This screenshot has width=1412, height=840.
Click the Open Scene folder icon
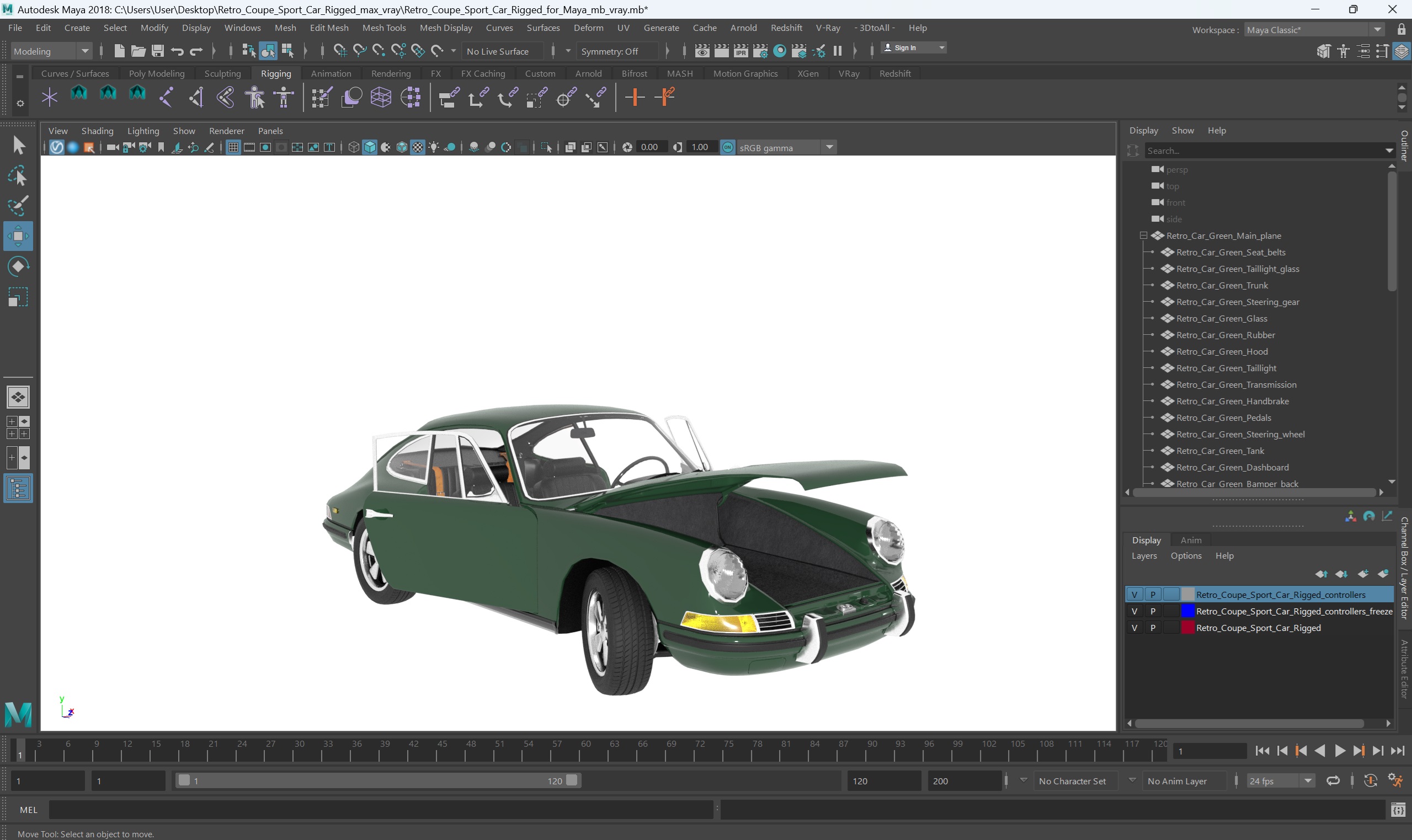138,51
